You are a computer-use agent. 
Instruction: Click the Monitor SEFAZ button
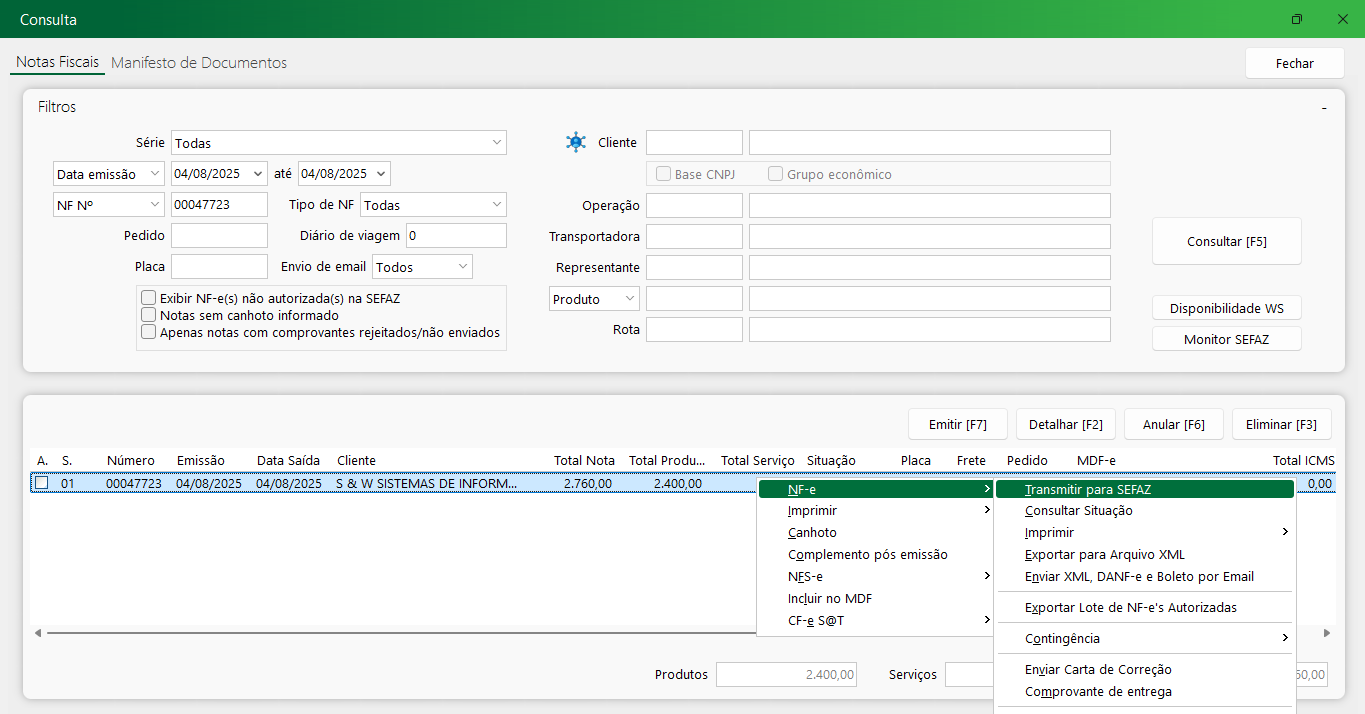1226,339
